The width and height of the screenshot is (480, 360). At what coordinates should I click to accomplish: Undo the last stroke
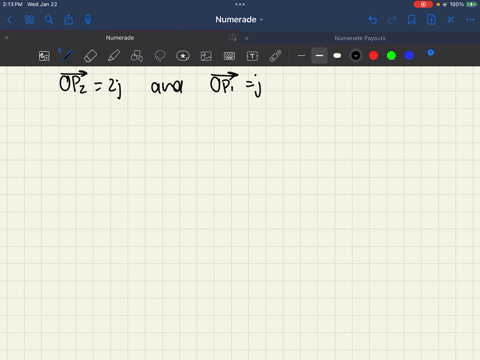tap(373, 20)
